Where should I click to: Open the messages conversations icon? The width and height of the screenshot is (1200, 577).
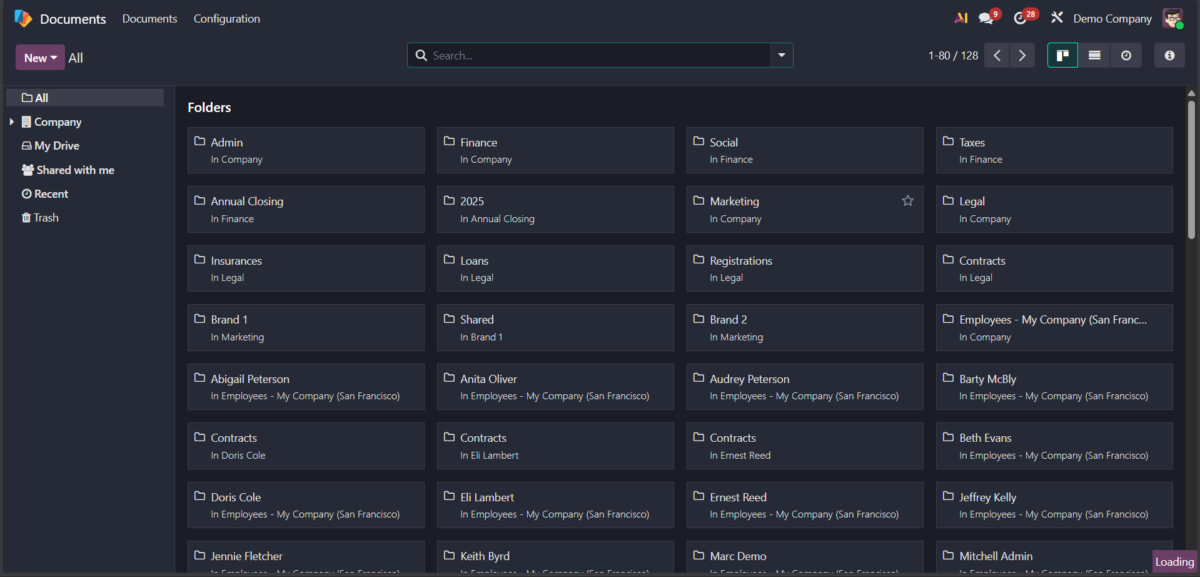coord(987,18)
